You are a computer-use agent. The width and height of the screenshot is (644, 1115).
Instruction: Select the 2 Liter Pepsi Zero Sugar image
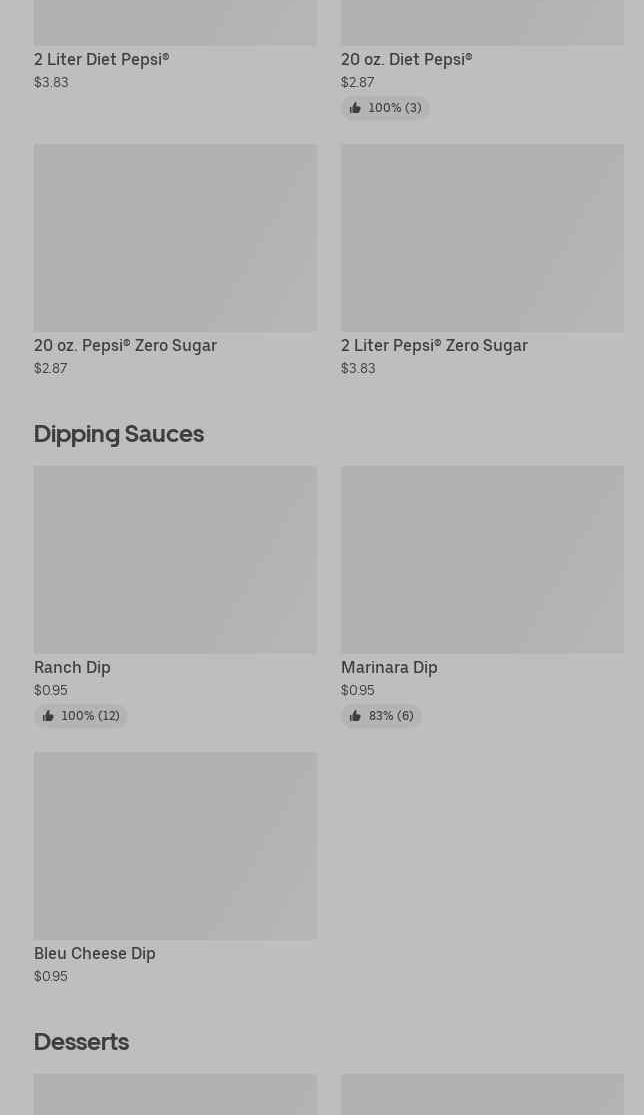coord(483,238)
